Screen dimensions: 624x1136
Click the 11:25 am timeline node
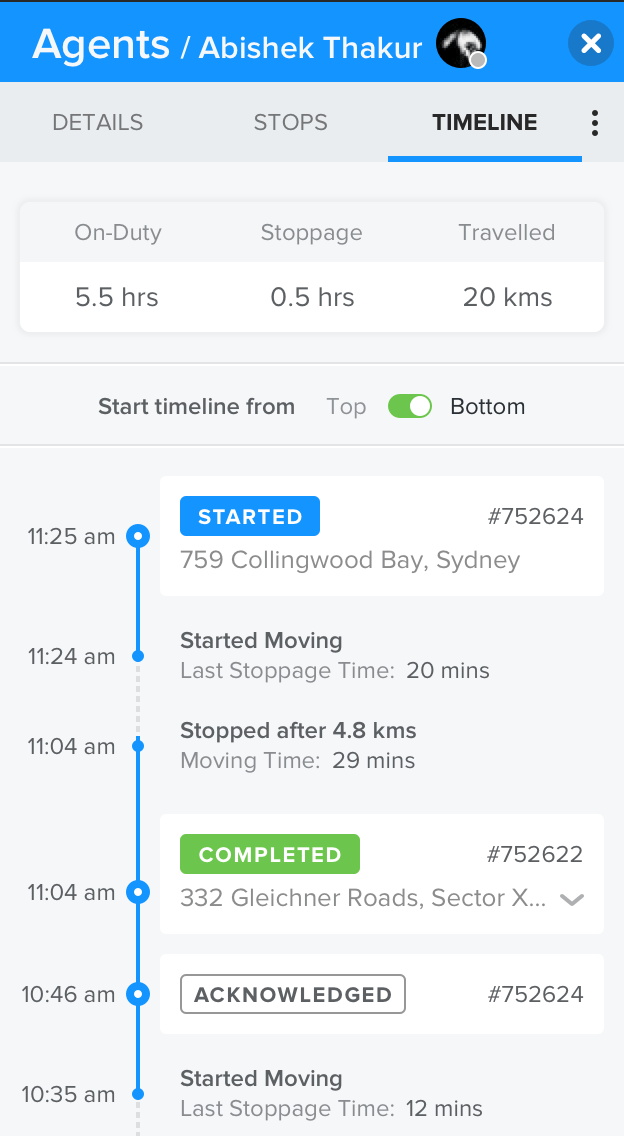click(139, 537)
